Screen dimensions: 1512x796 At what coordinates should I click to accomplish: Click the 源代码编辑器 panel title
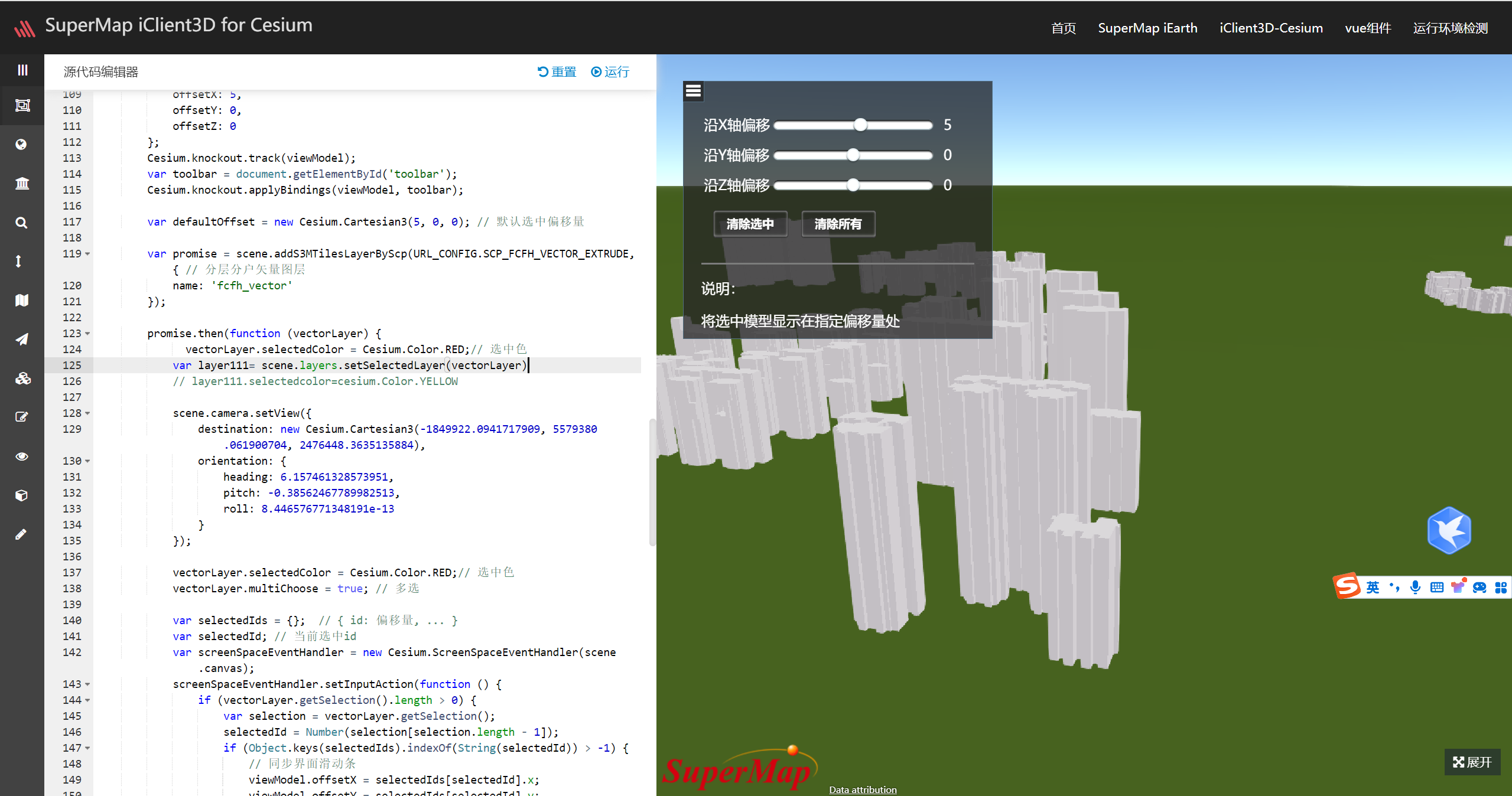[101, 71]
